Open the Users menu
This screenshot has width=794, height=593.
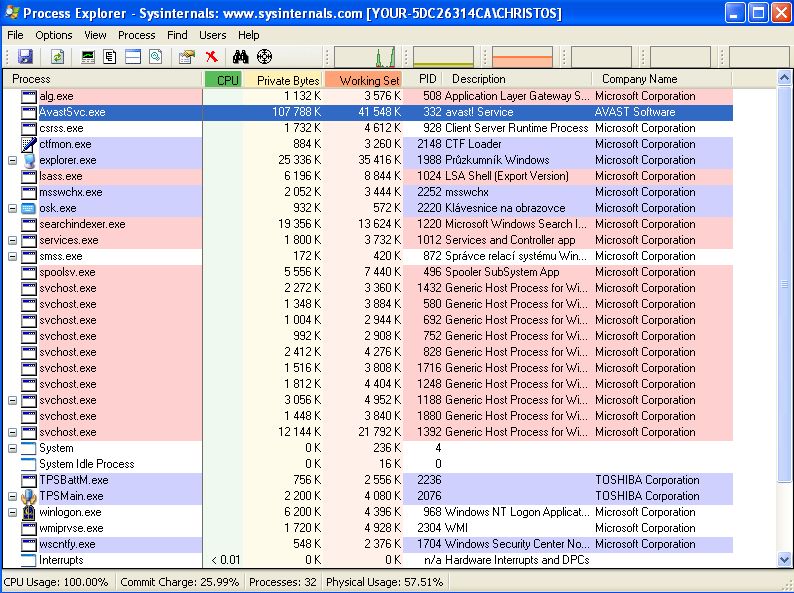point(212,35)
